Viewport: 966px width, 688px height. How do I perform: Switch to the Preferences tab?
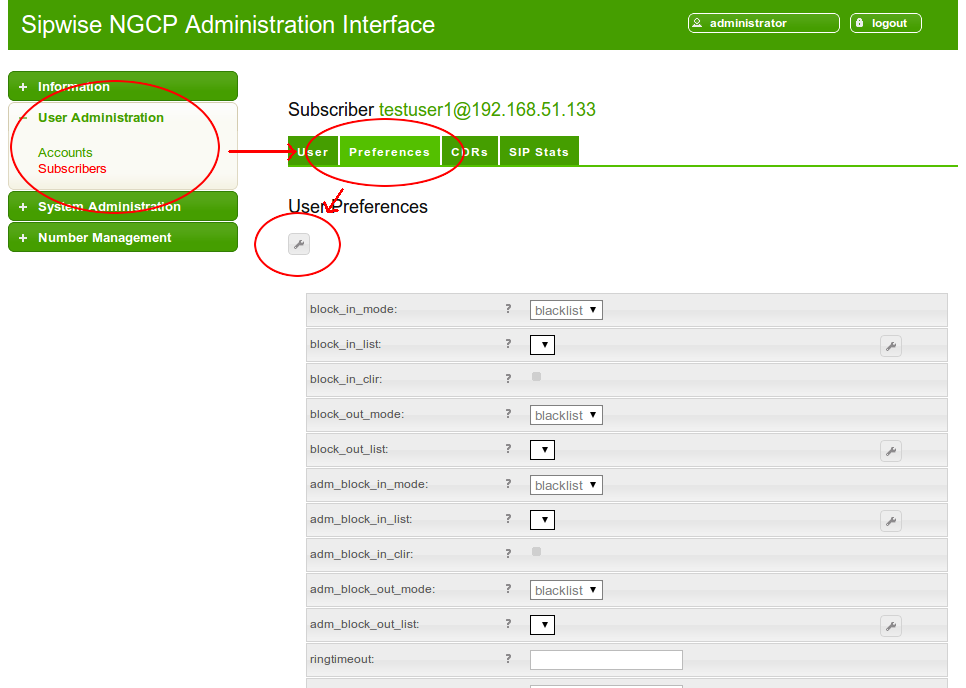click(389, 152)
